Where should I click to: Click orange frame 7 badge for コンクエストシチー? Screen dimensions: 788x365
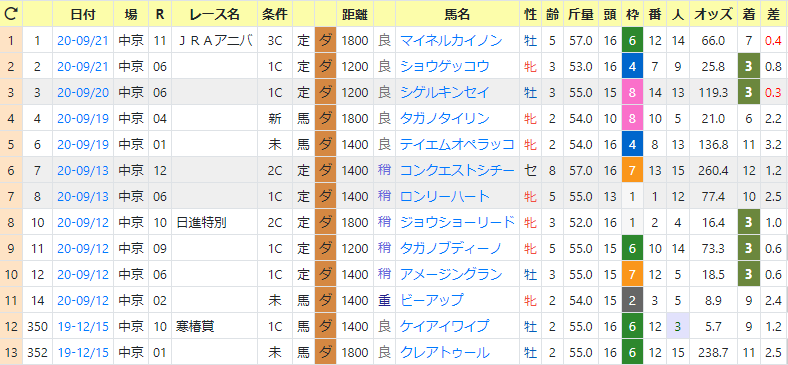click(x=632, y=171)
